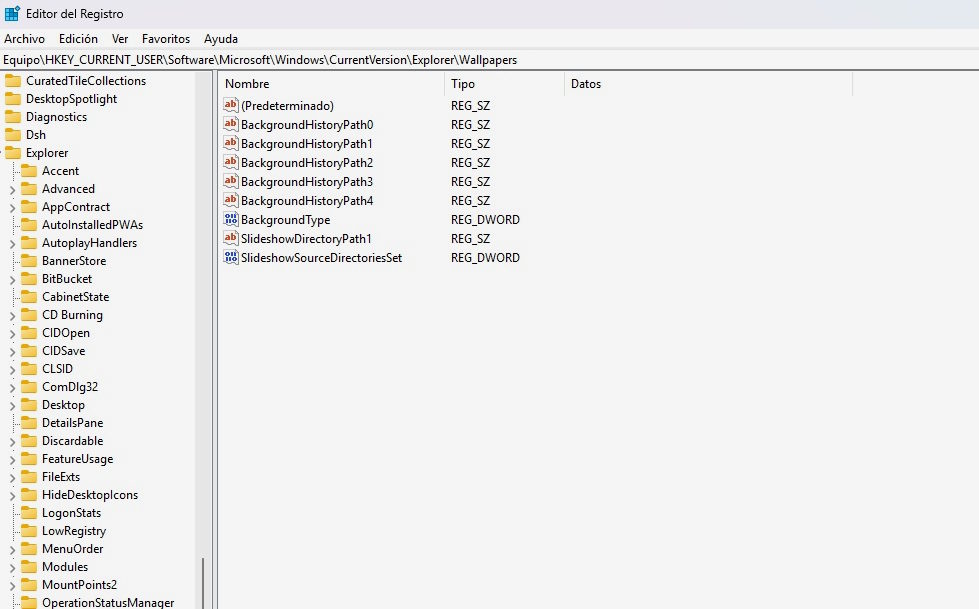Click the Registry Editor app icon in title bar
Viewport: 979px width, 609px height.
pos(12,13)
